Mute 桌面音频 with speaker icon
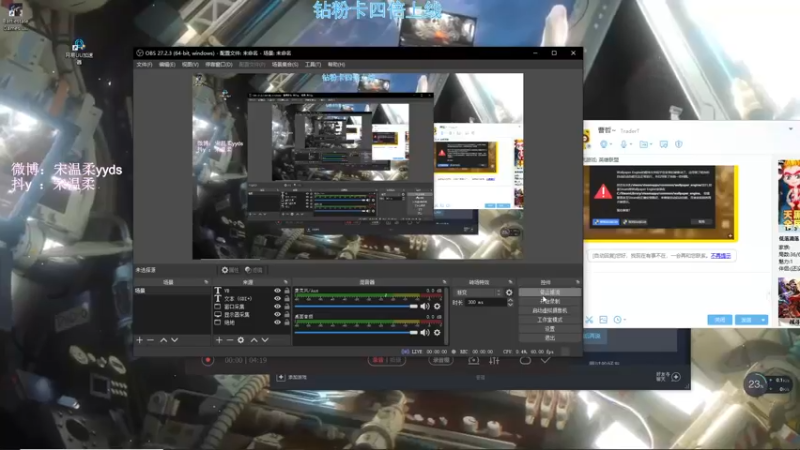800x450 pixels. 424,333
